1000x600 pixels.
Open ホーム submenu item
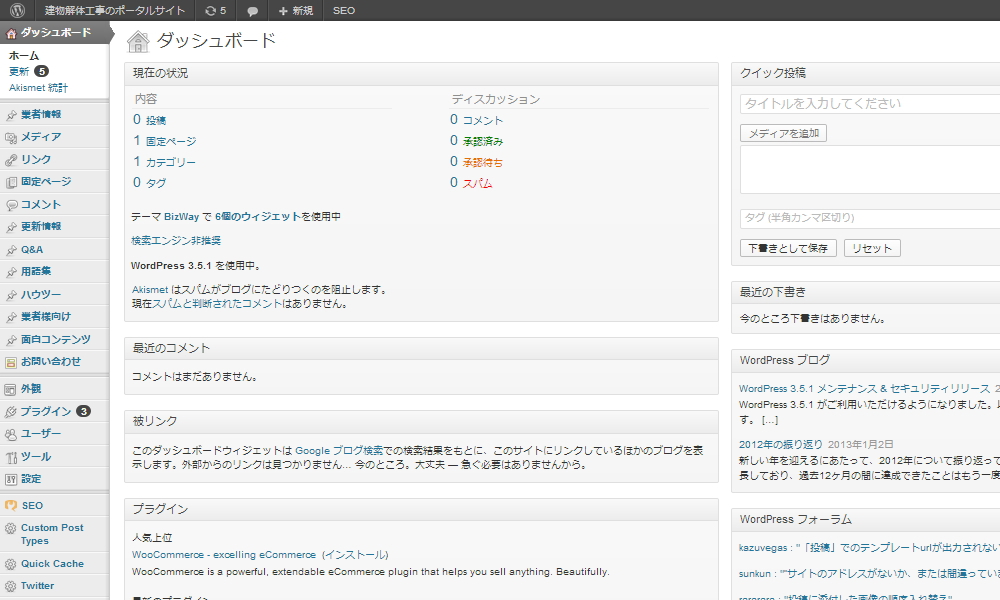click(24, 55)
